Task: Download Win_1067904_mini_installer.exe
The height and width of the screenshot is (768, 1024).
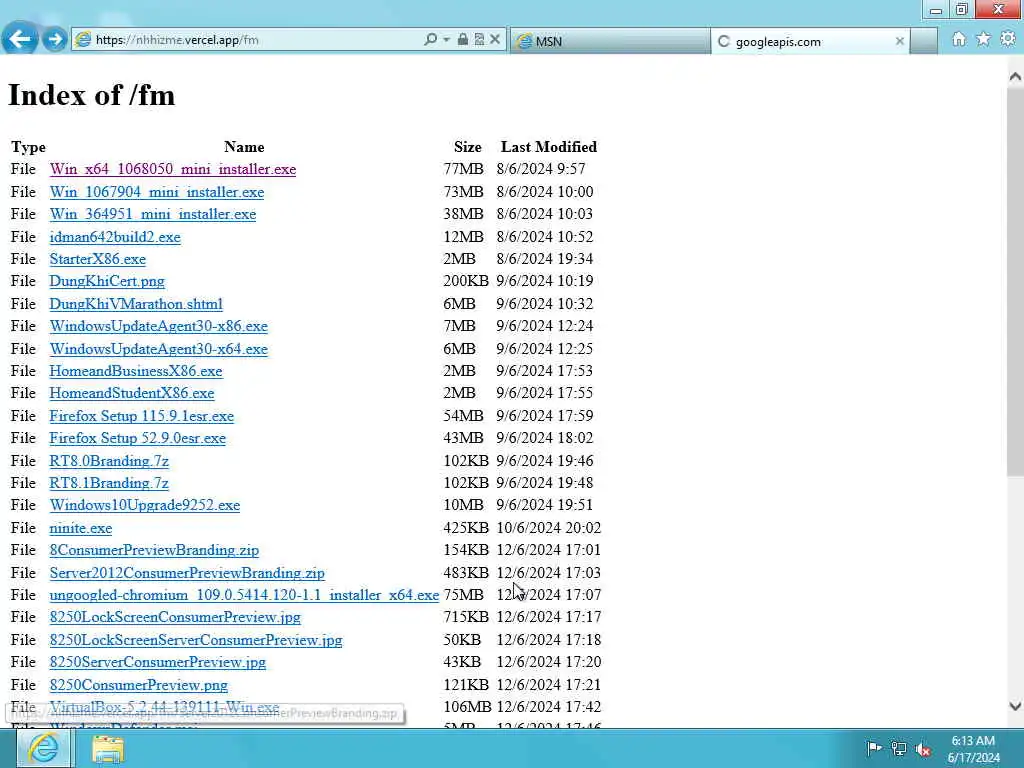Action: [157, 192]
